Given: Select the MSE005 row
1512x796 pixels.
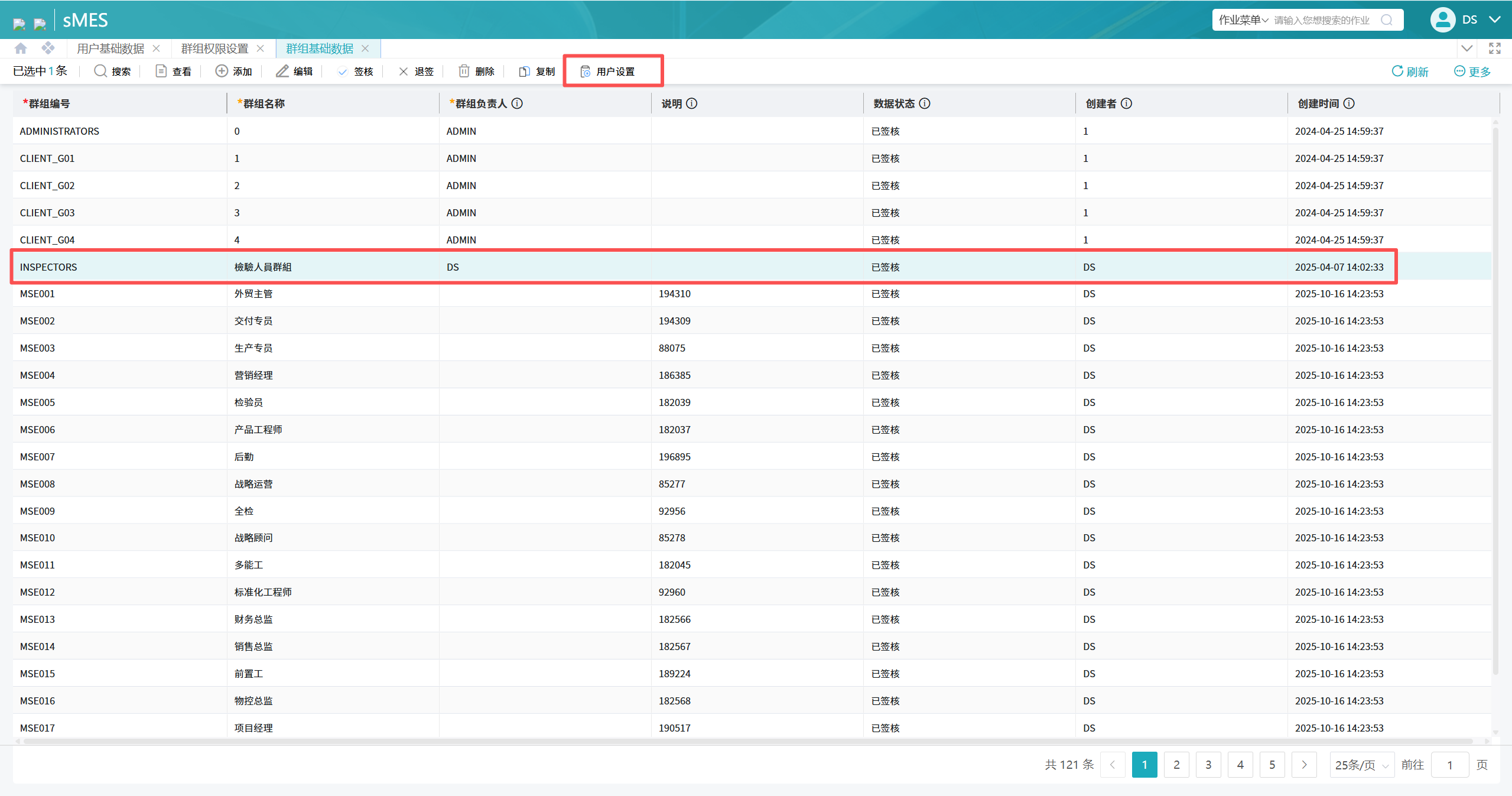Looking at the screenshot, I should coord(752,402).
